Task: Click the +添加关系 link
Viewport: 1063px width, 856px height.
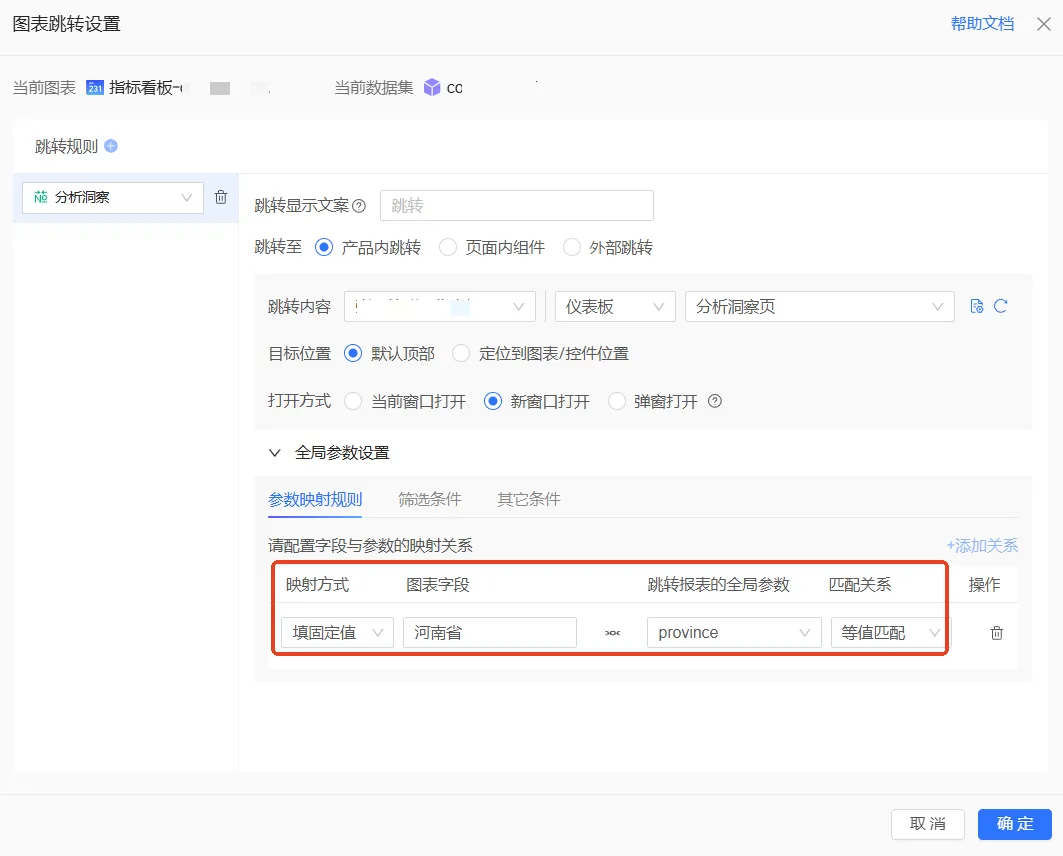Action: pyautogui.click(x=982, y=546)
